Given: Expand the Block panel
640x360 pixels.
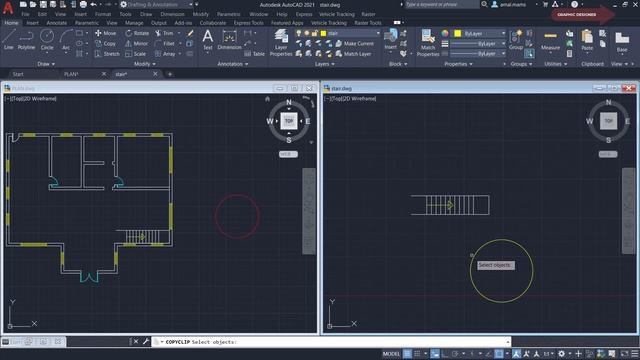Looking at the screenshot, I should tap(398, 64).
